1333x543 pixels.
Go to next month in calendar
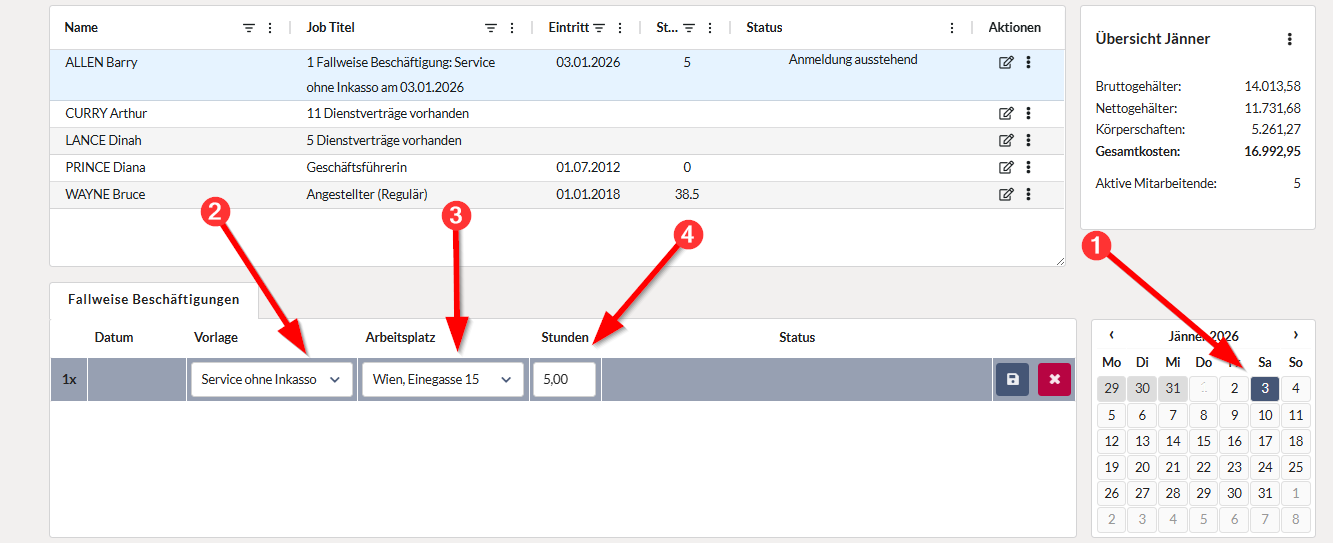pos(1296,335)
